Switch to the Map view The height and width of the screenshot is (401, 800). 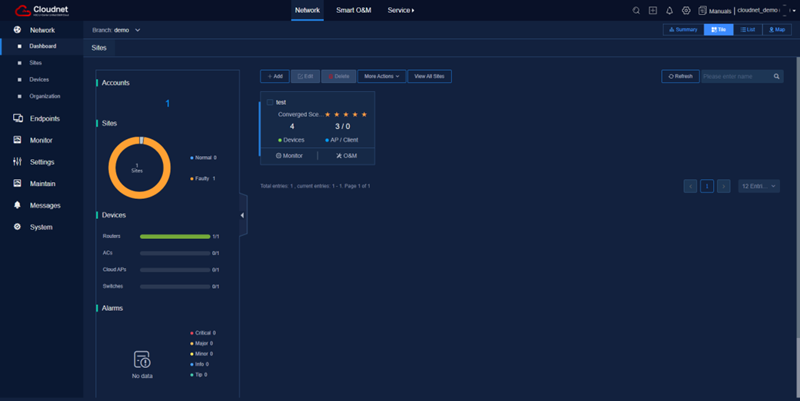[x=777, y=30]
